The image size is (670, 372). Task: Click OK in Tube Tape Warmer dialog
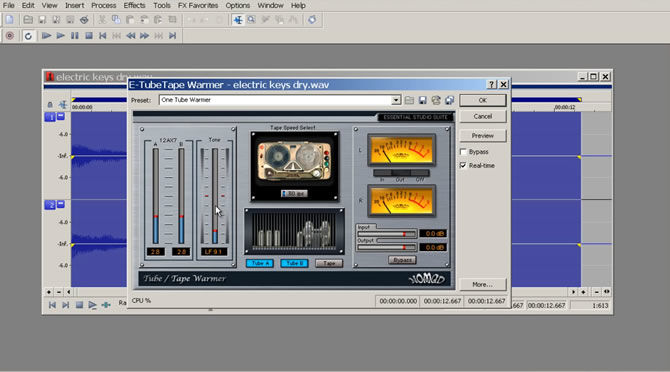483,100
